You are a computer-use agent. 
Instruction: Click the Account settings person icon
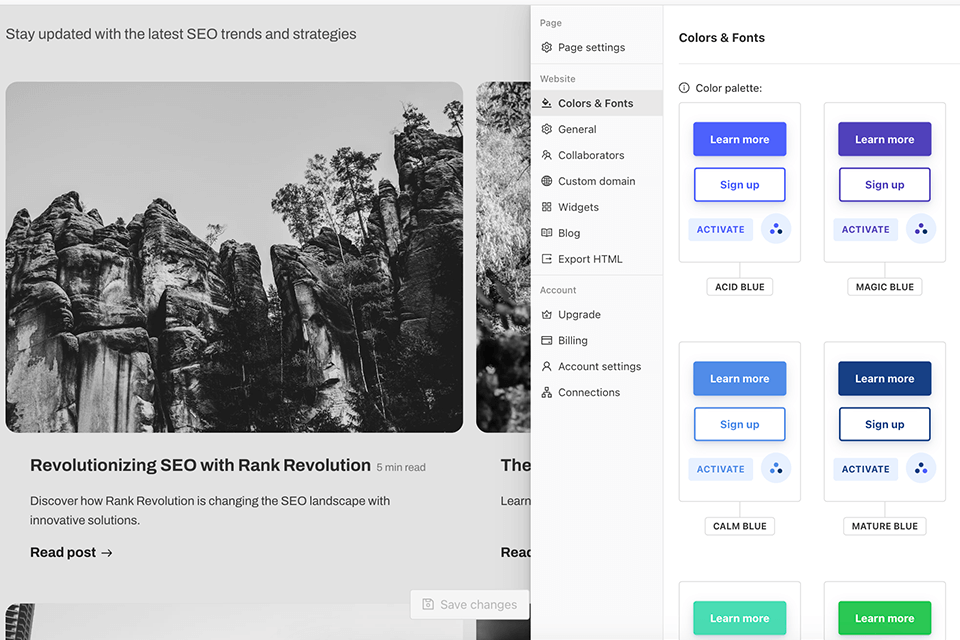coord(547,366)
